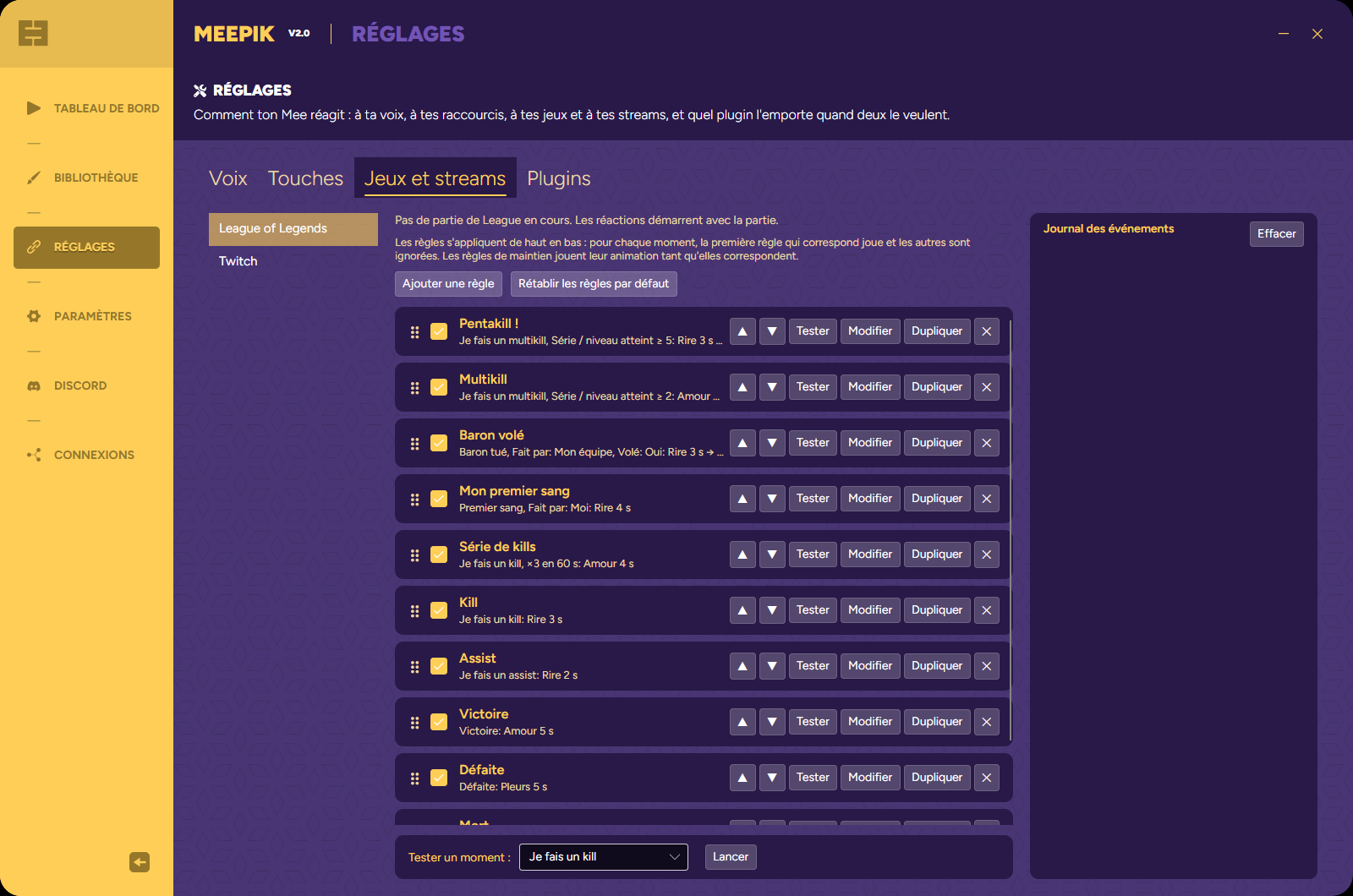Open Connexions in the sidebar
Image resolution: width=1353 pixels, height=896 pixels.
86,455
